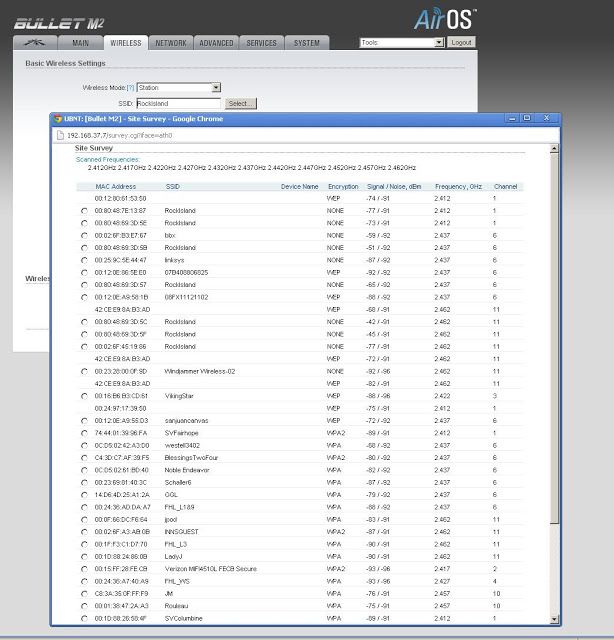Click the scrollbar up arrow in Site Survey
614x640 pixels.
(554, 149)
